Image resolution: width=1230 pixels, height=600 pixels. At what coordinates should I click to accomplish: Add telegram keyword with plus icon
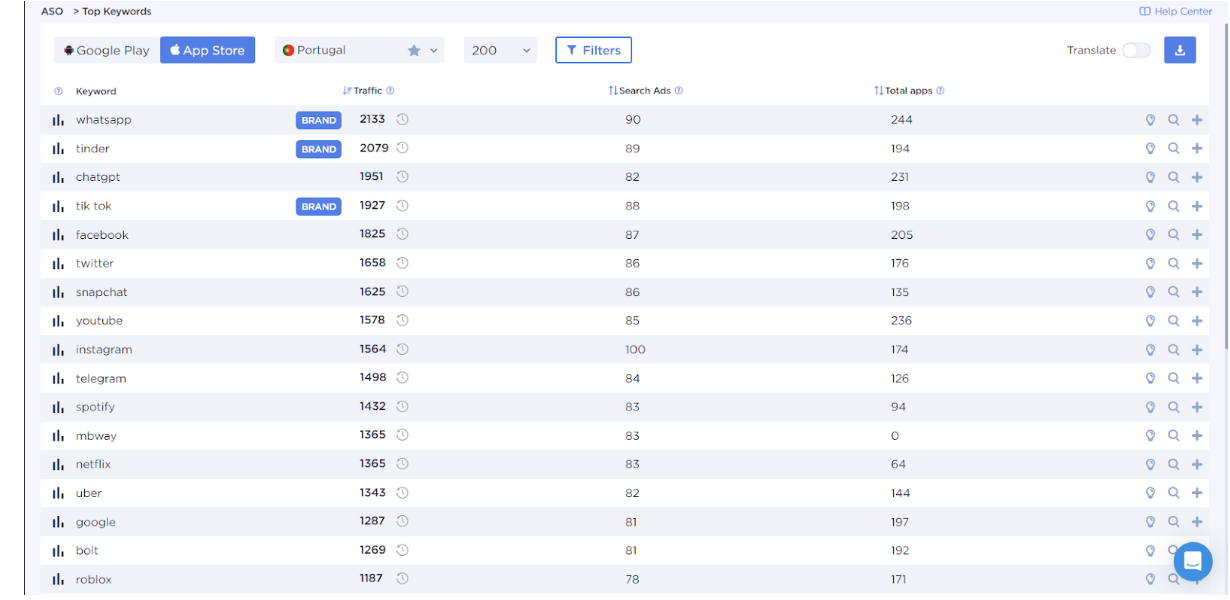click(x=1197, y=379)
